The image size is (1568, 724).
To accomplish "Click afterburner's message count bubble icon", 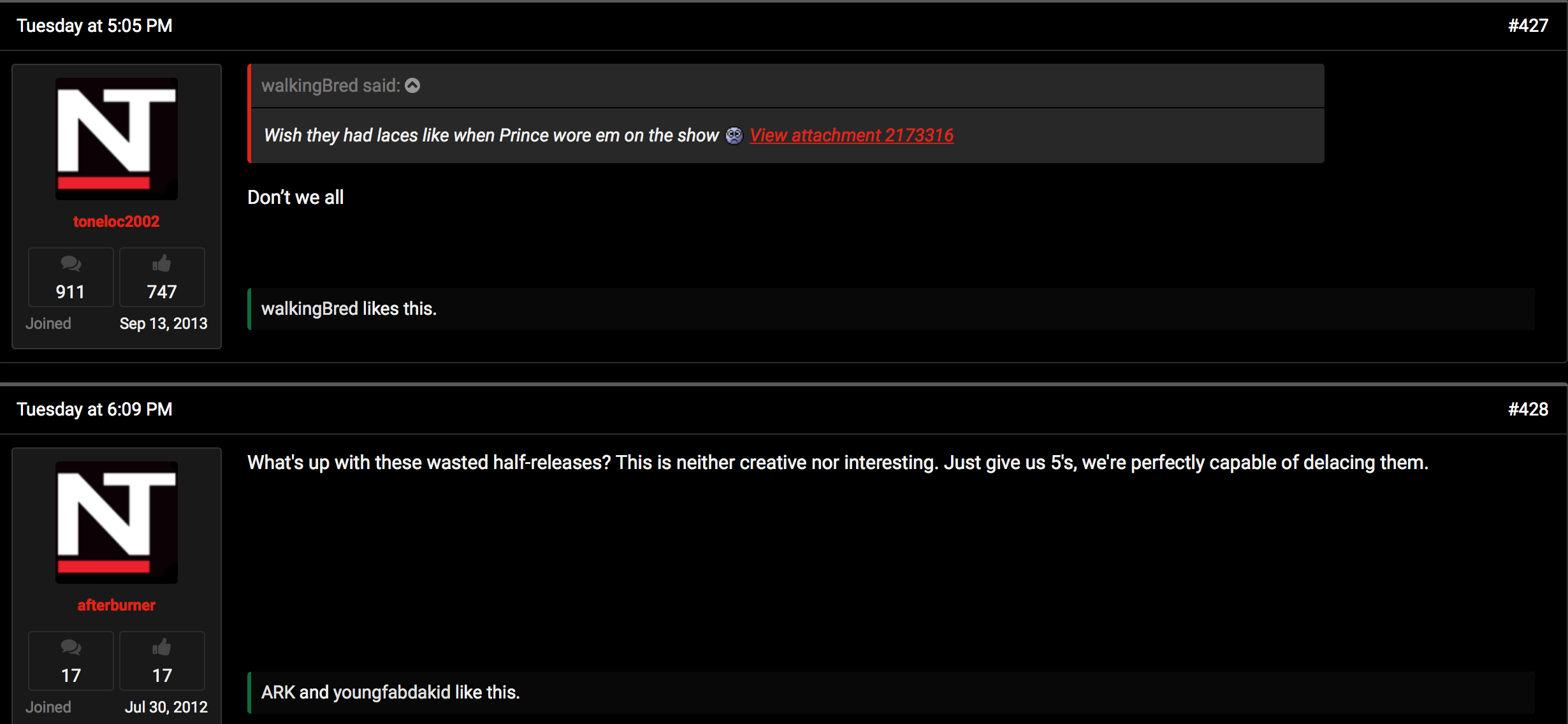I will pyautogui.click(x=71, y=647).
